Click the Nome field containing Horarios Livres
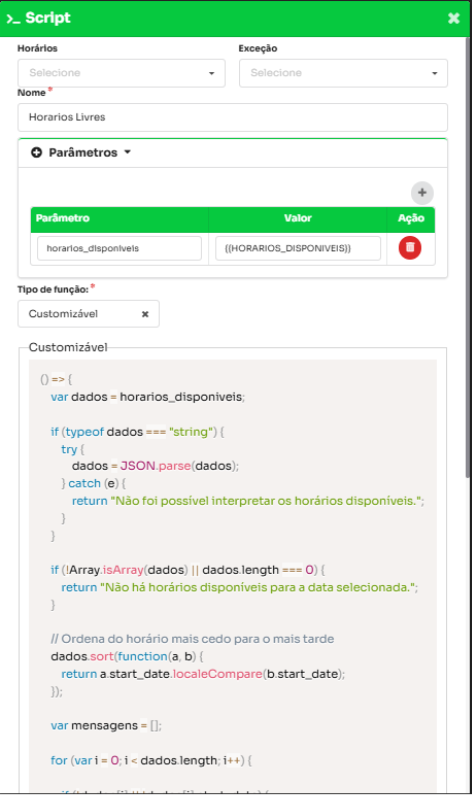Viewport: 472px width, 795px height. pyautogui.click(x=233, y=117)
